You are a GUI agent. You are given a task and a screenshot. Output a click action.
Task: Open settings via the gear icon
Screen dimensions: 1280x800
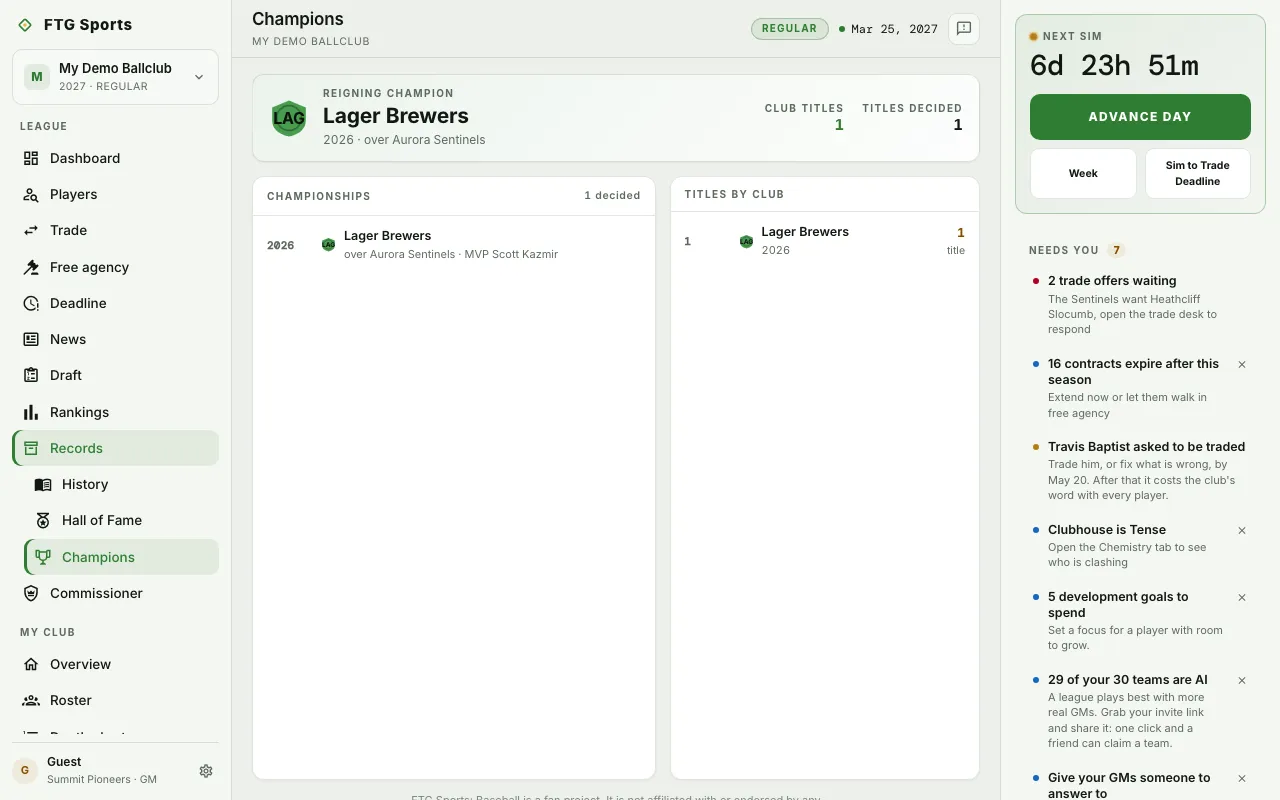pyautogui.click(x=206, y=771)
